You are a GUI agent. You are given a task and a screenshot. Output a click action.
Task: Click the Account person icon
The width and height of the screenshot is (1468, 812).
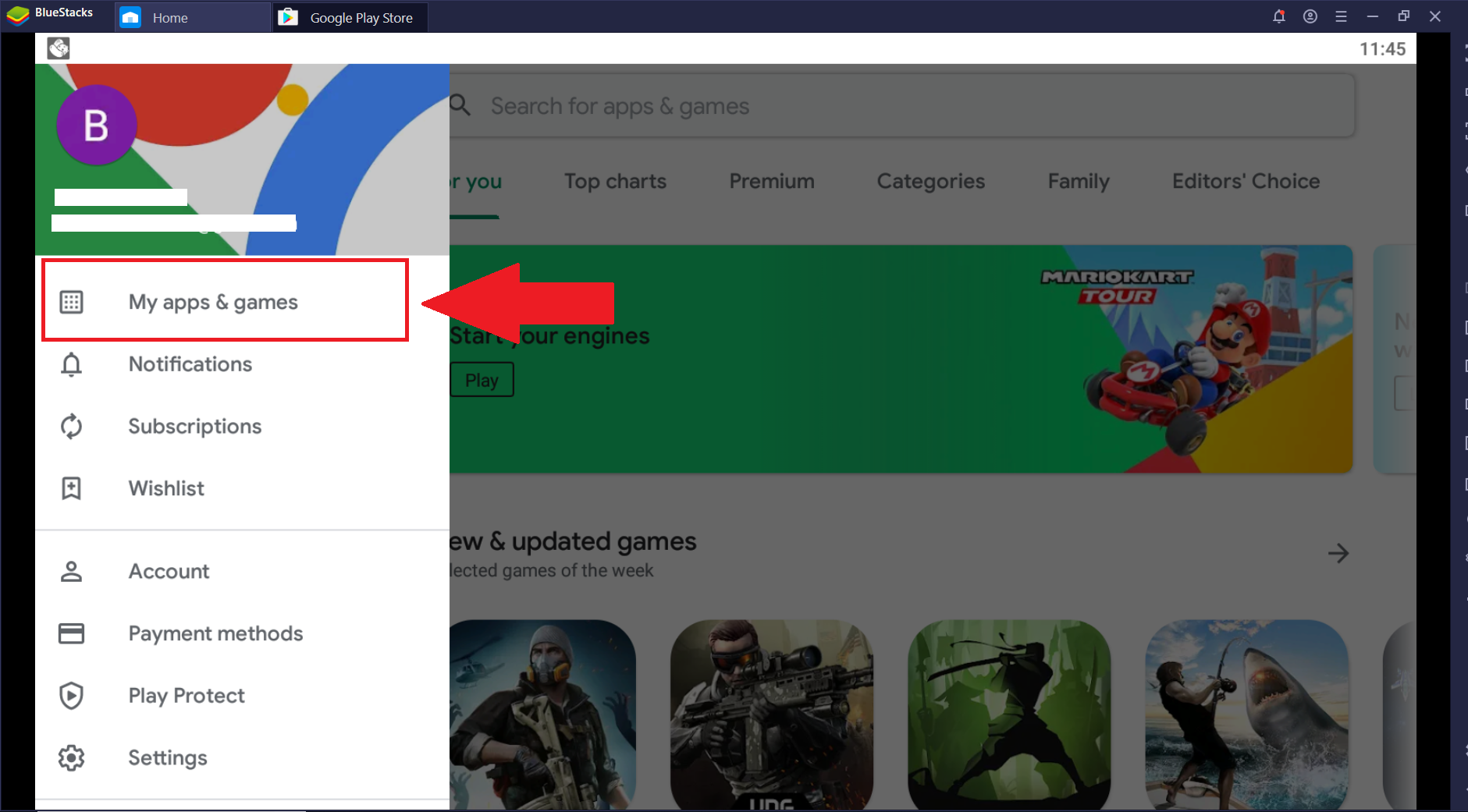point(71,572)
